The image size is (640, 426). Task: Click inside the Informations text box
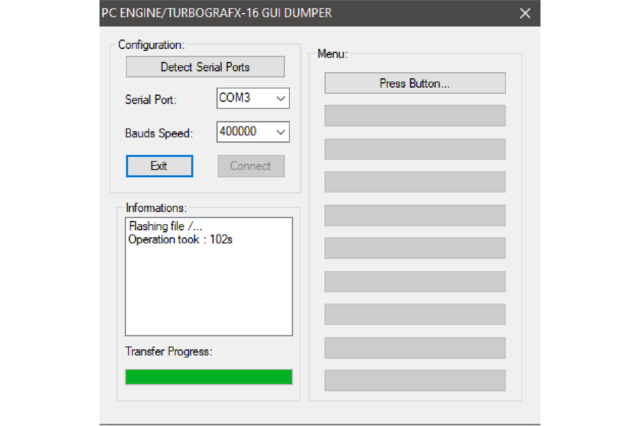pos(209,277)
